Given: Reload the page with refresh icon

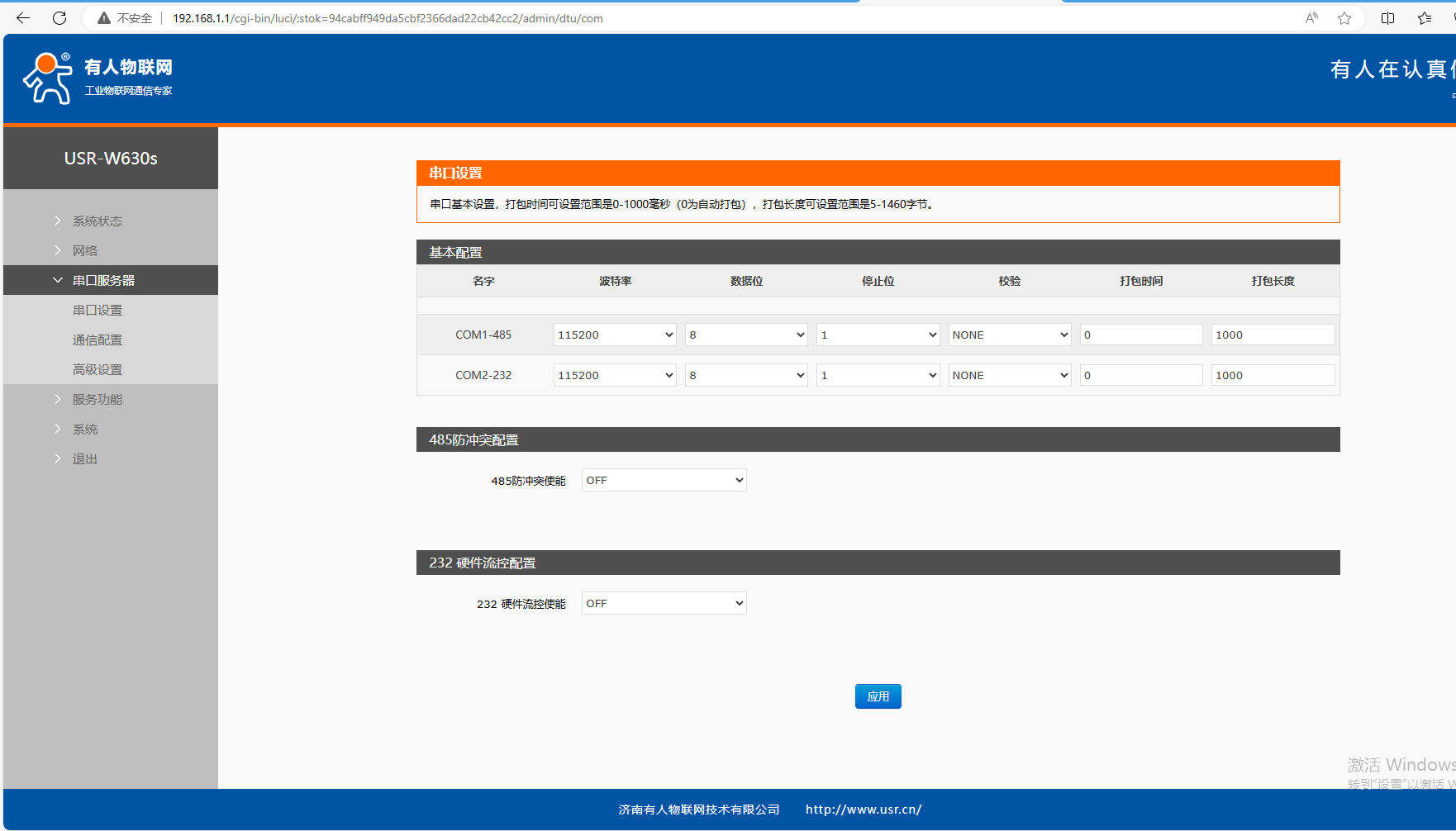Looking at the screenshot, I should [x=59, y=18].
